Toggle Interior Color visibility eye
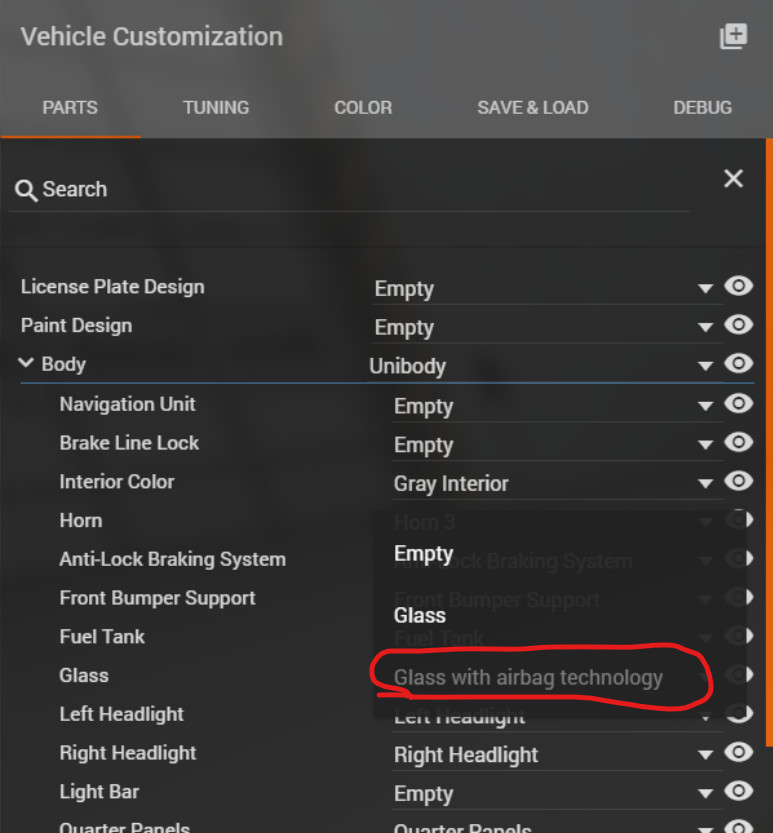Screen dimensions: 773x833 (x=738, y=482)
